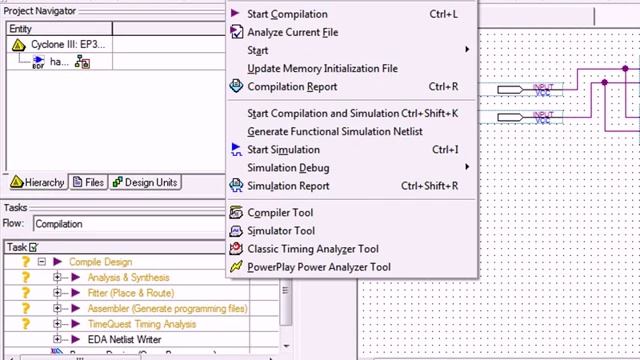Expand the TimeQuest Timing Analysis task
The width and height of the screenshot is (640, 360).
pos(57,324)
